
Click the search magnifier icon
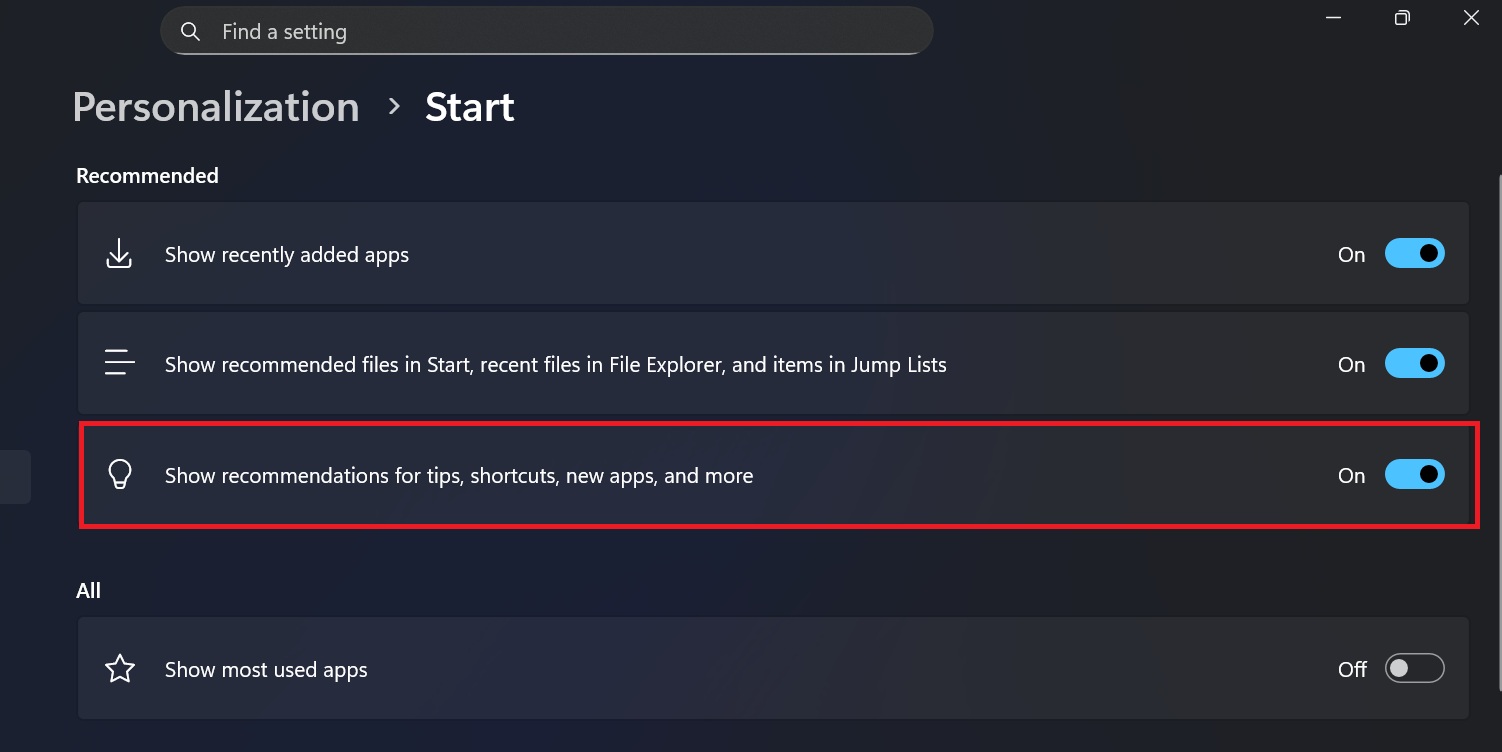click(190, 31)
